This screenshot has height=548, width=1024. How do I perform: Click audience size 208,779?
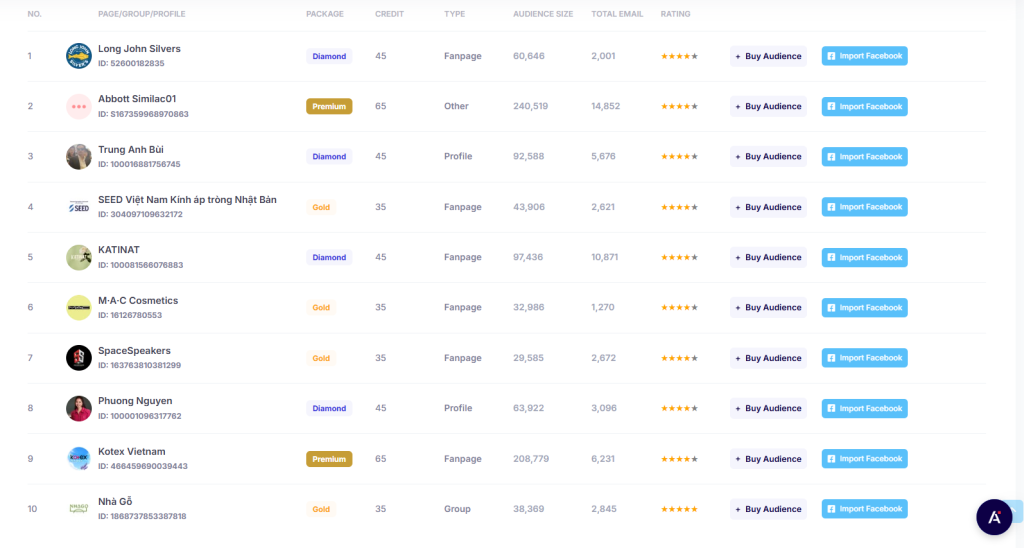[531, 459]
